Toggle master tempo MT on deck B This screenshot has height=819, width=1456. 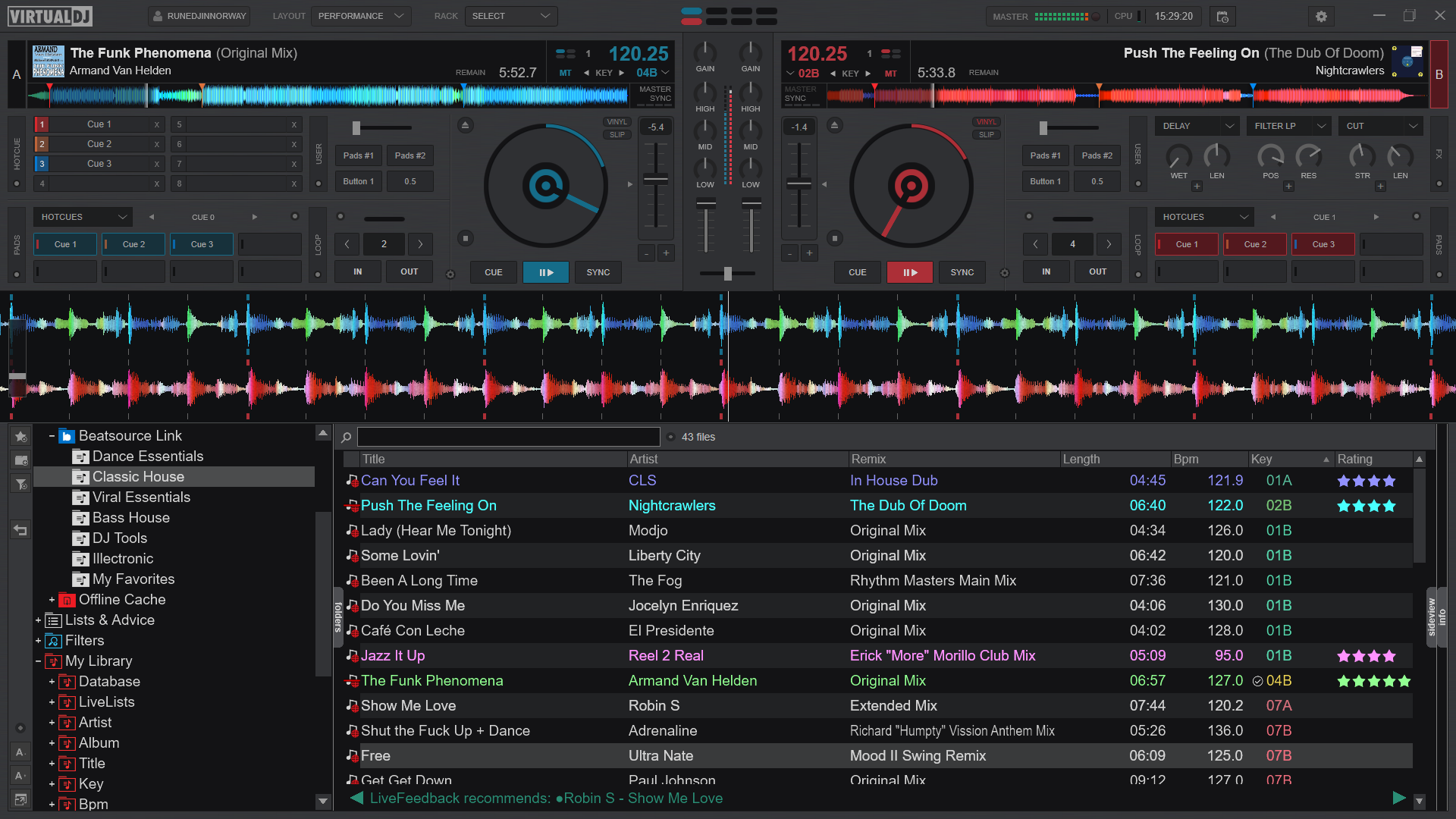[x=890, y=74]
